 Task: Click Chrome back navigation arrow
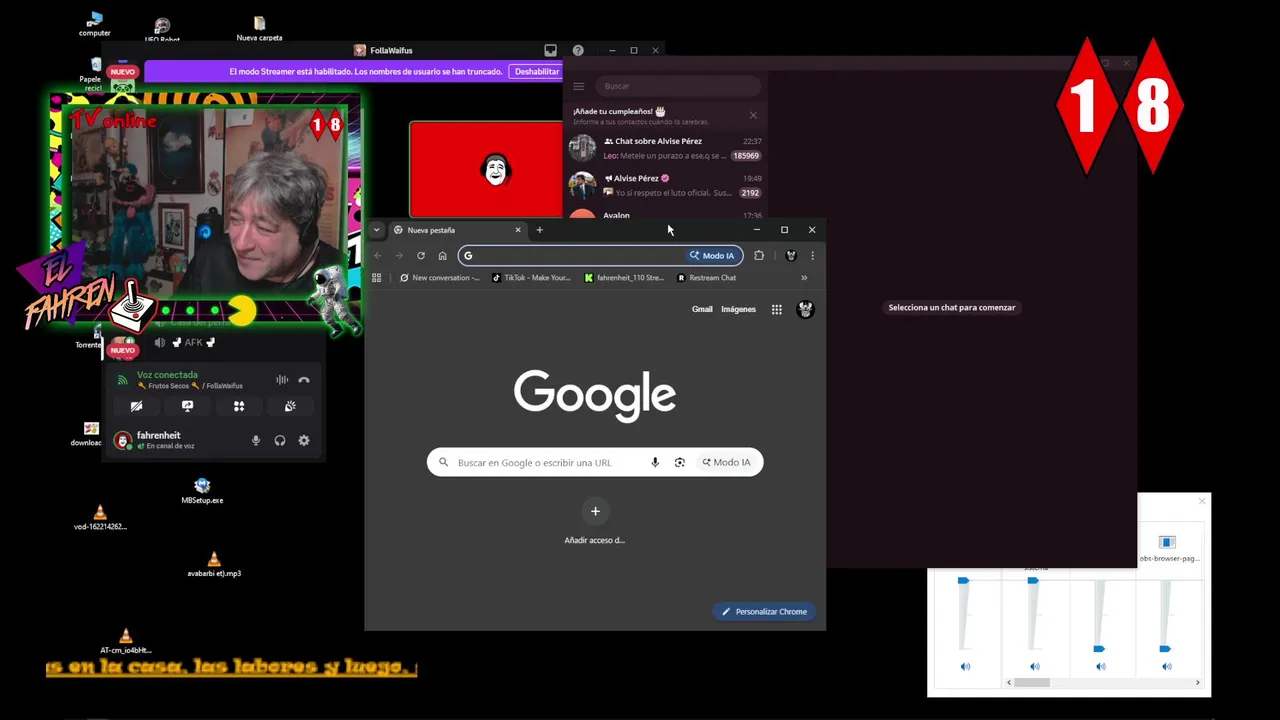coord(378,255)
